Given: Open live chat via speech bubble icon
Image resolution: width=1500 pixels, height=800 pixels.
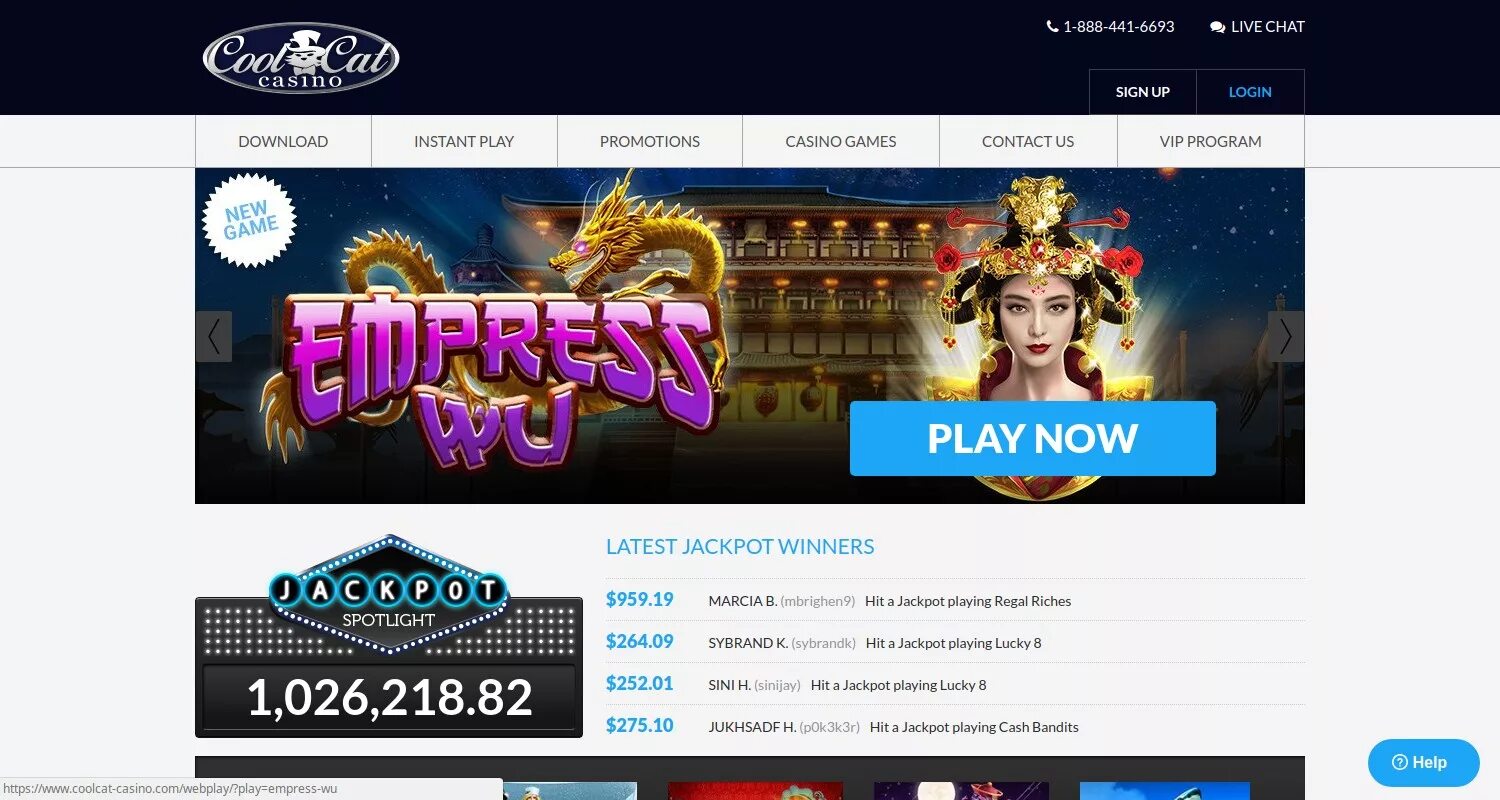Looking at the screenshot, I should pos(1217,27).
